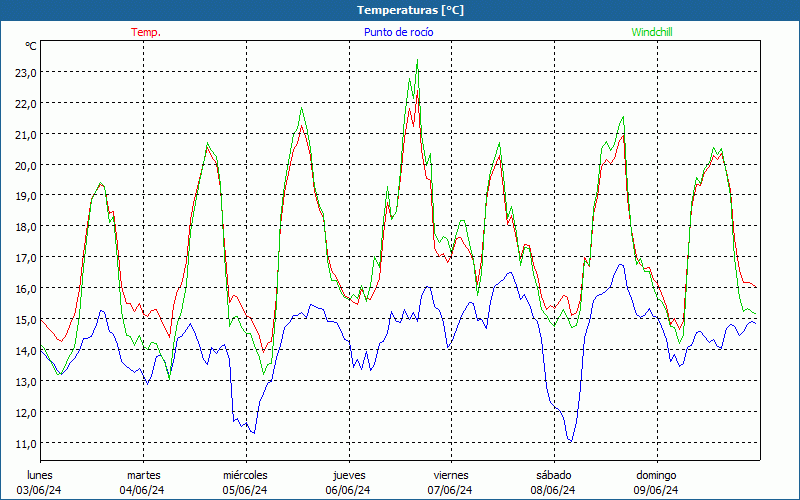
Task: Click the 06/06/24 date label
Action: 348,490
